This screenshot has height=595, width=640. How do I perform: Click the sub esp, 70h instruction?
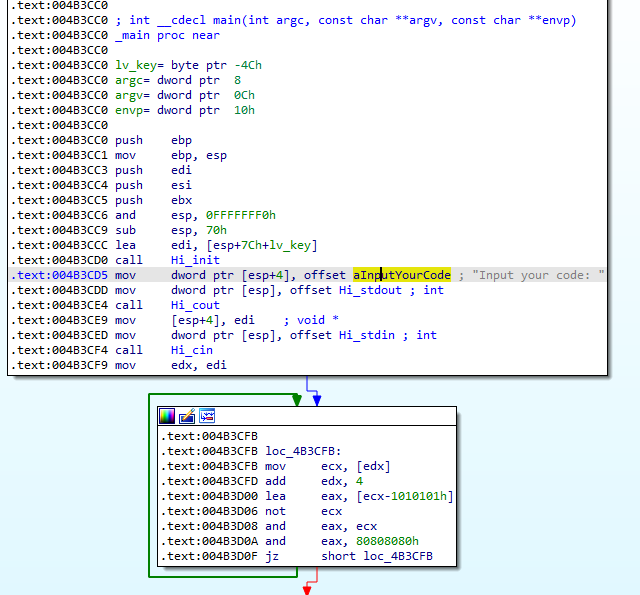click(x=171, y=230)
